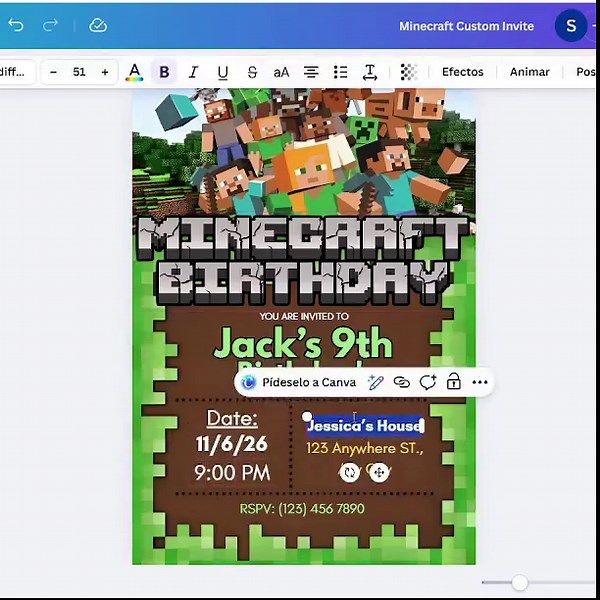The width and height of the screenshot is (600, 600).
Task: Select the 9:00 PM time text
Action: point(232,472)
